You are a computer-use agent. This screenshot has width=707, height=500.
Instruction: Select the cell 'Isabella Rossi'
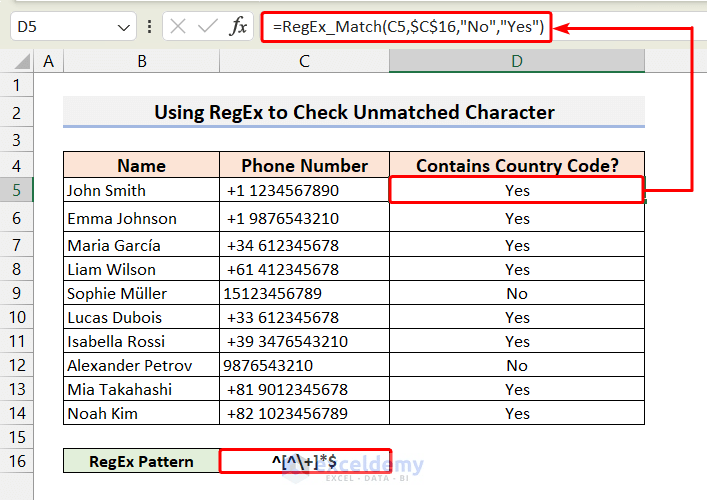pos(142,341)
